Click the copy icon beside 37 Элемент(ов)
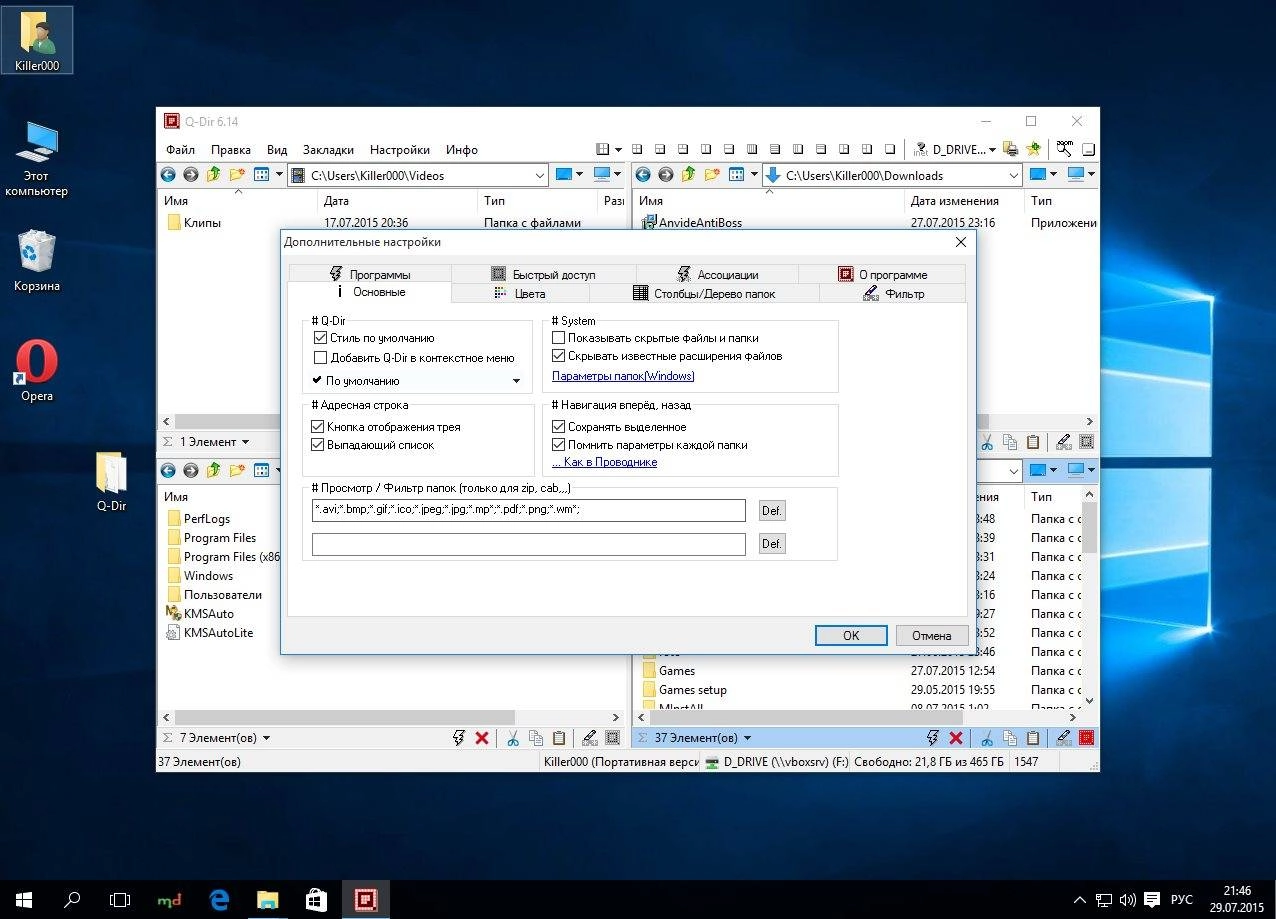The width and height of the screenshot is (1276, 919). pyautogui.click(x=1010, y=738)
